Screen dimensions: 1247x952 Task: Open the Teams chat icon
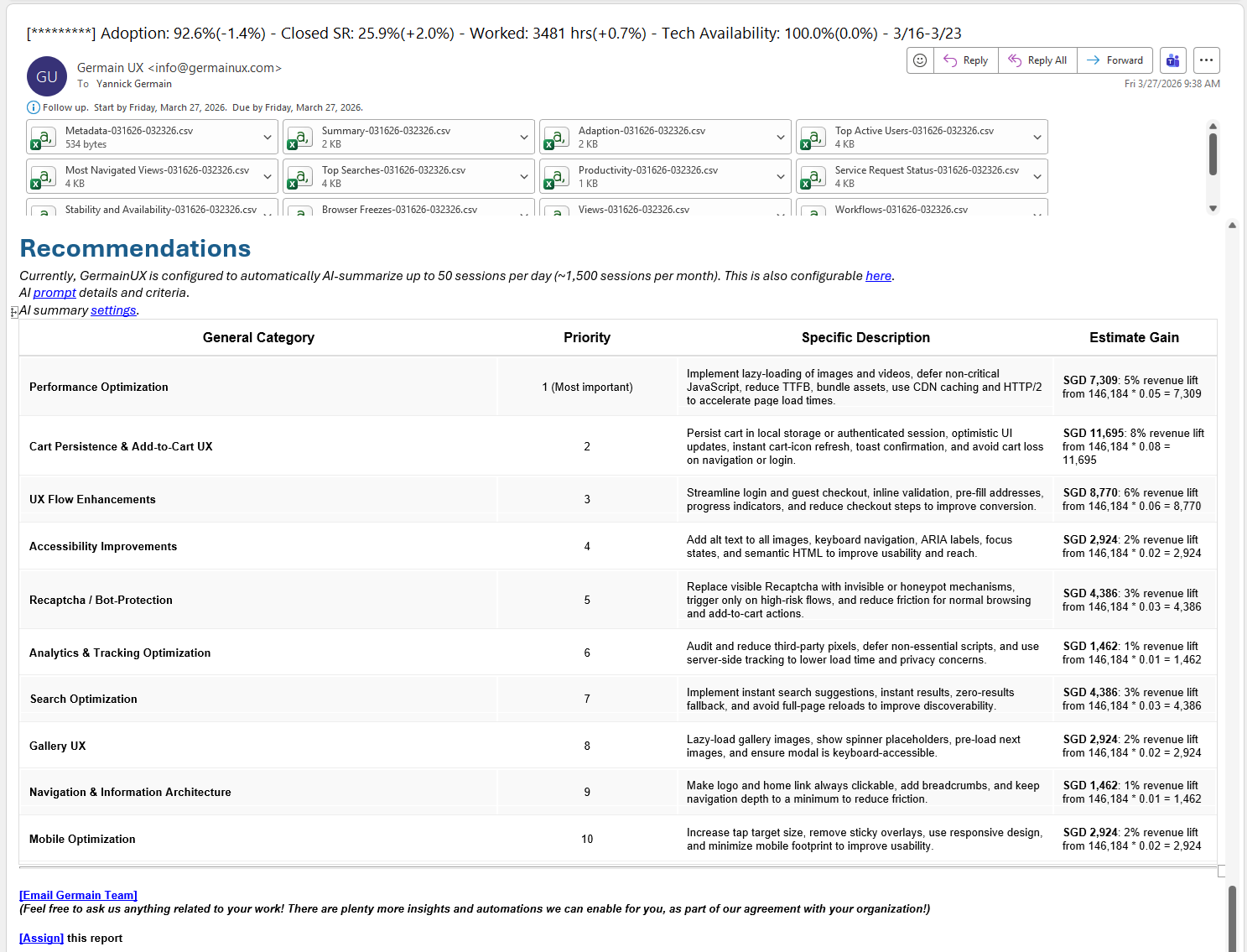coord(1173,60)
